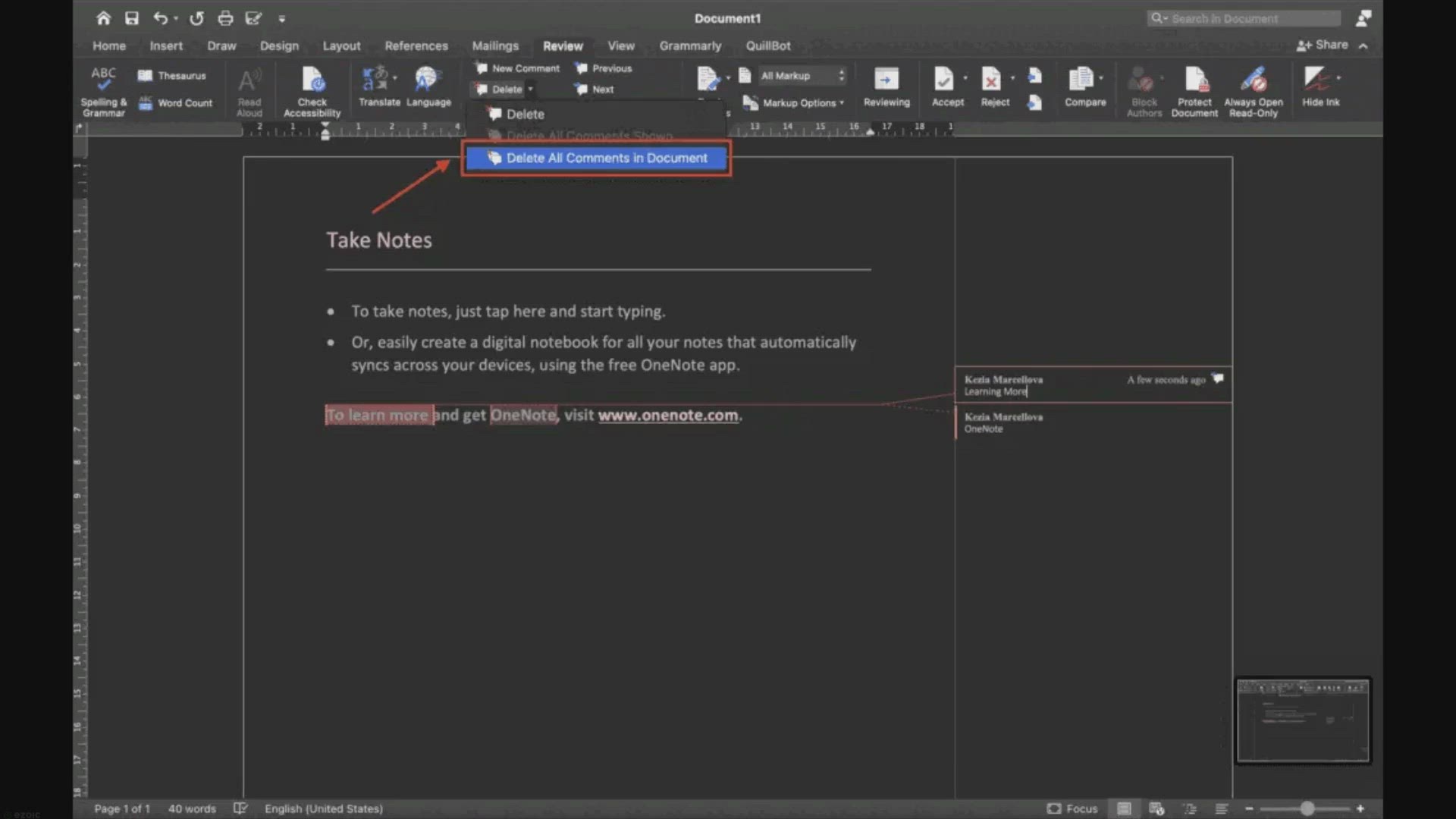Screen dimensions: 1456x819
Task: Click the Protect Document icon
Action: (1194, 80)
